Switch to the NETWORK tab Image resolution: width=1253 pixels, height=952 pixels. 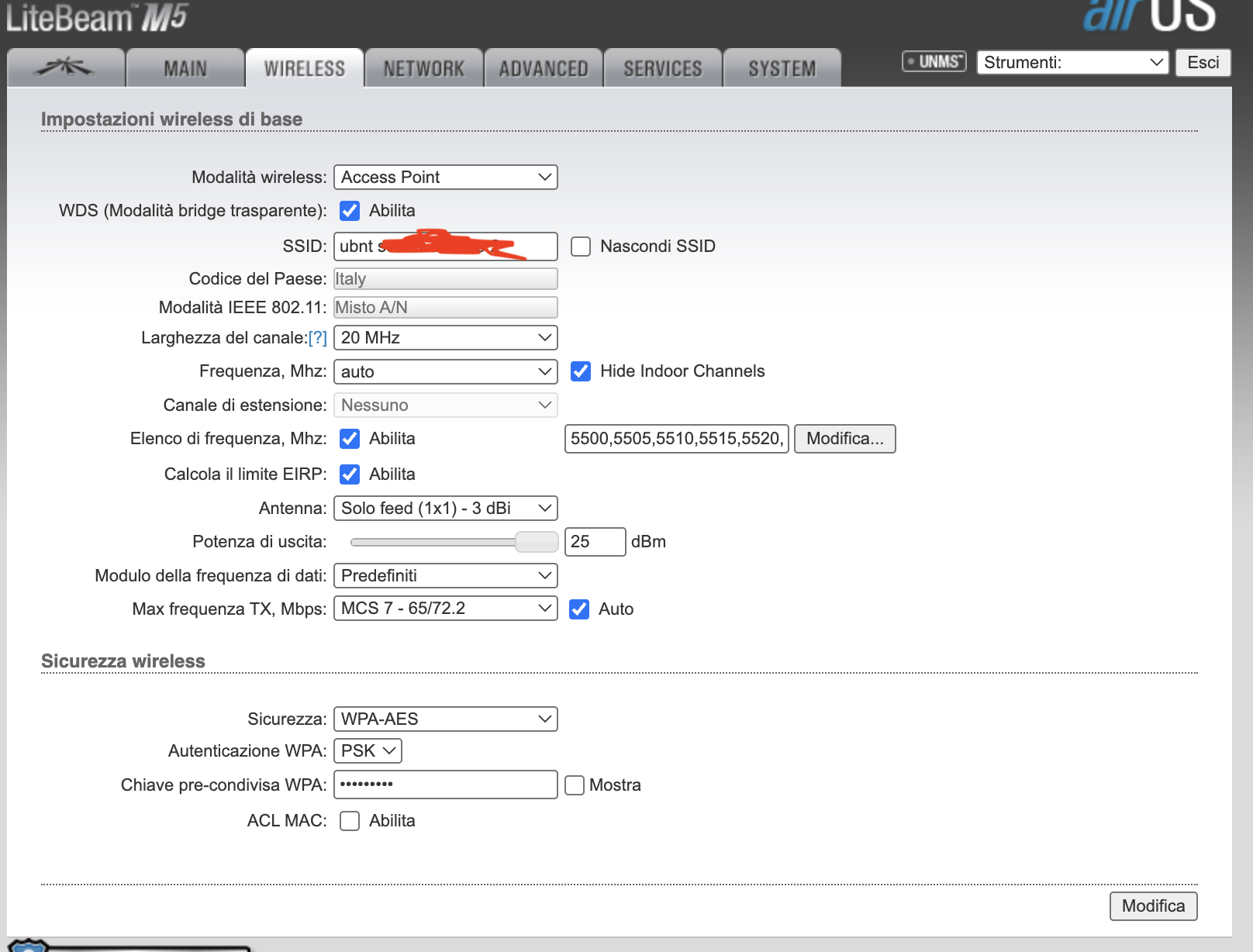(423, 69)
